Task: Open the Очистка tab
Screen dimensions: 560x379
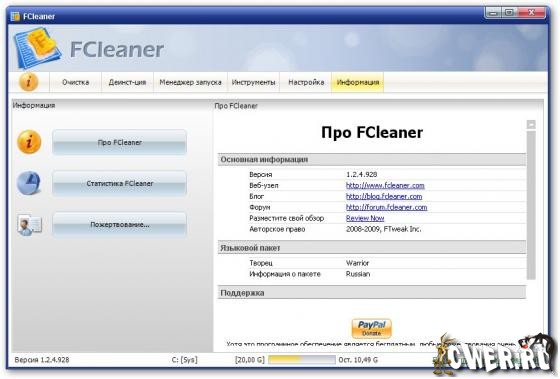Action: [75, 82]
